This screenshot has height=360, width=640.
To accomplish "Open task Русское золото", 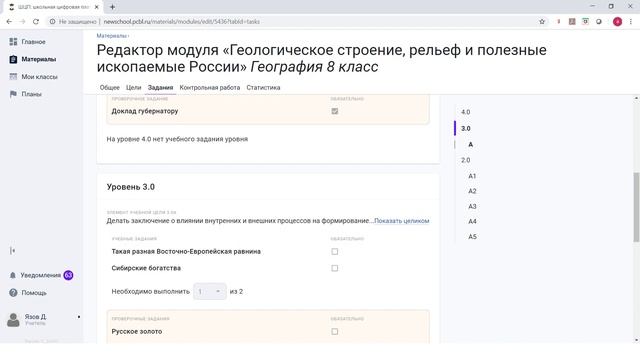I will [x=137, y=331].
